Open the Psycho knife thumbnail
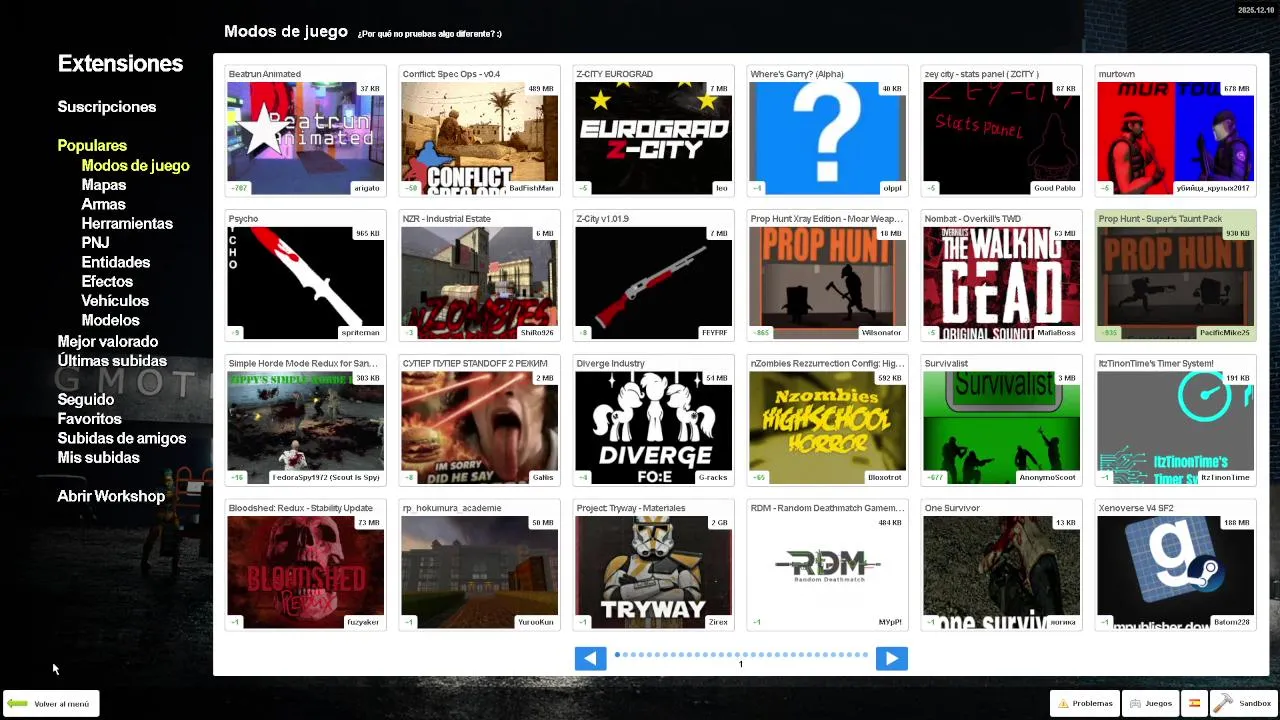This screenshot has width=1280, height=720. [x=305, y=283]
